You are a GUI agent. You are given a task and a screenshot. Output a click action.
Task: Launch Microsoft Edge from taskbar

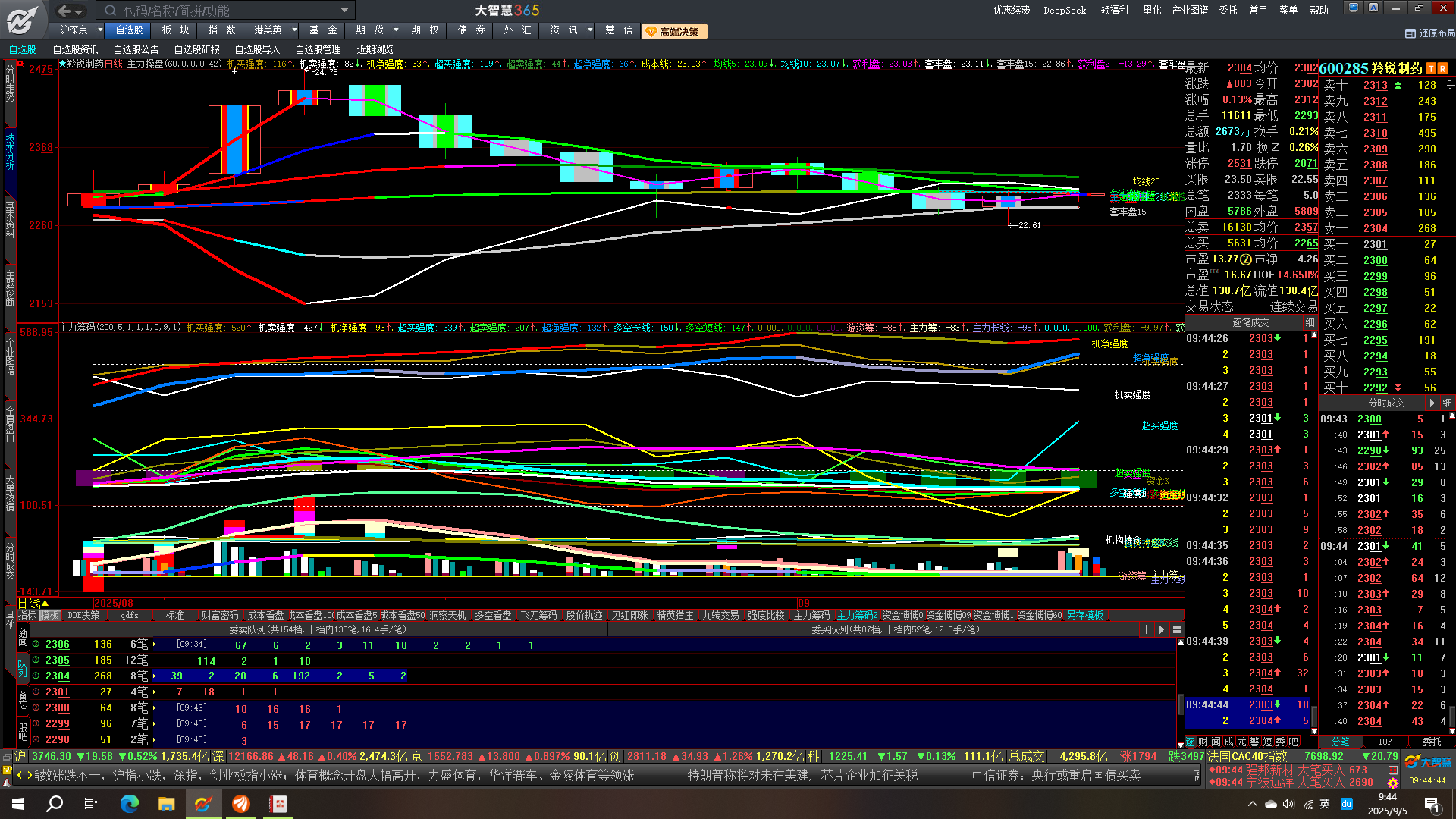[x=129, y=804]
